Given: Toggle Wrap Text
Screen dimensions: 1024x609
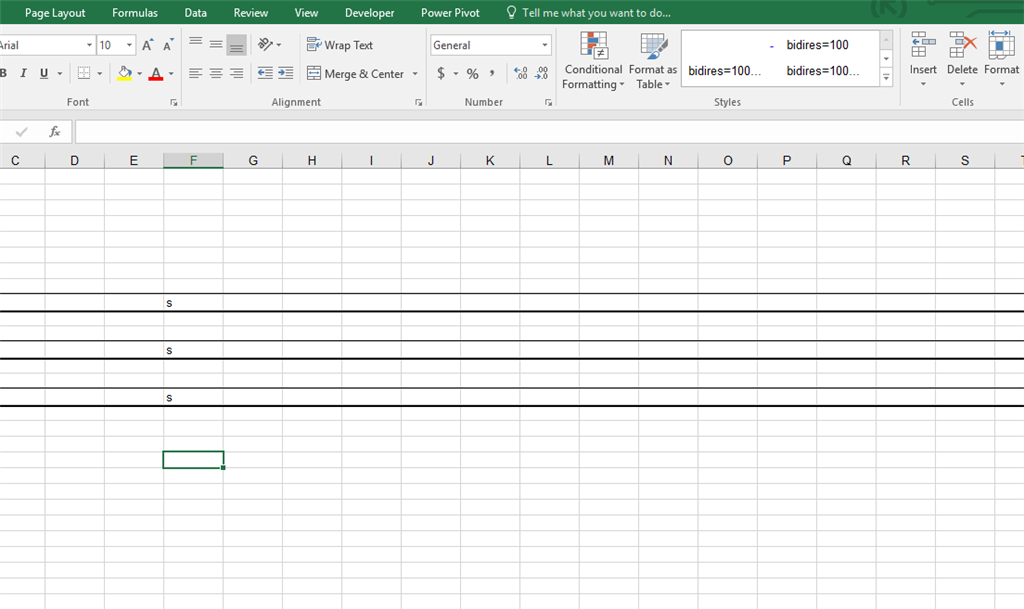Looking at the screenshot, I should click(340, 45).
